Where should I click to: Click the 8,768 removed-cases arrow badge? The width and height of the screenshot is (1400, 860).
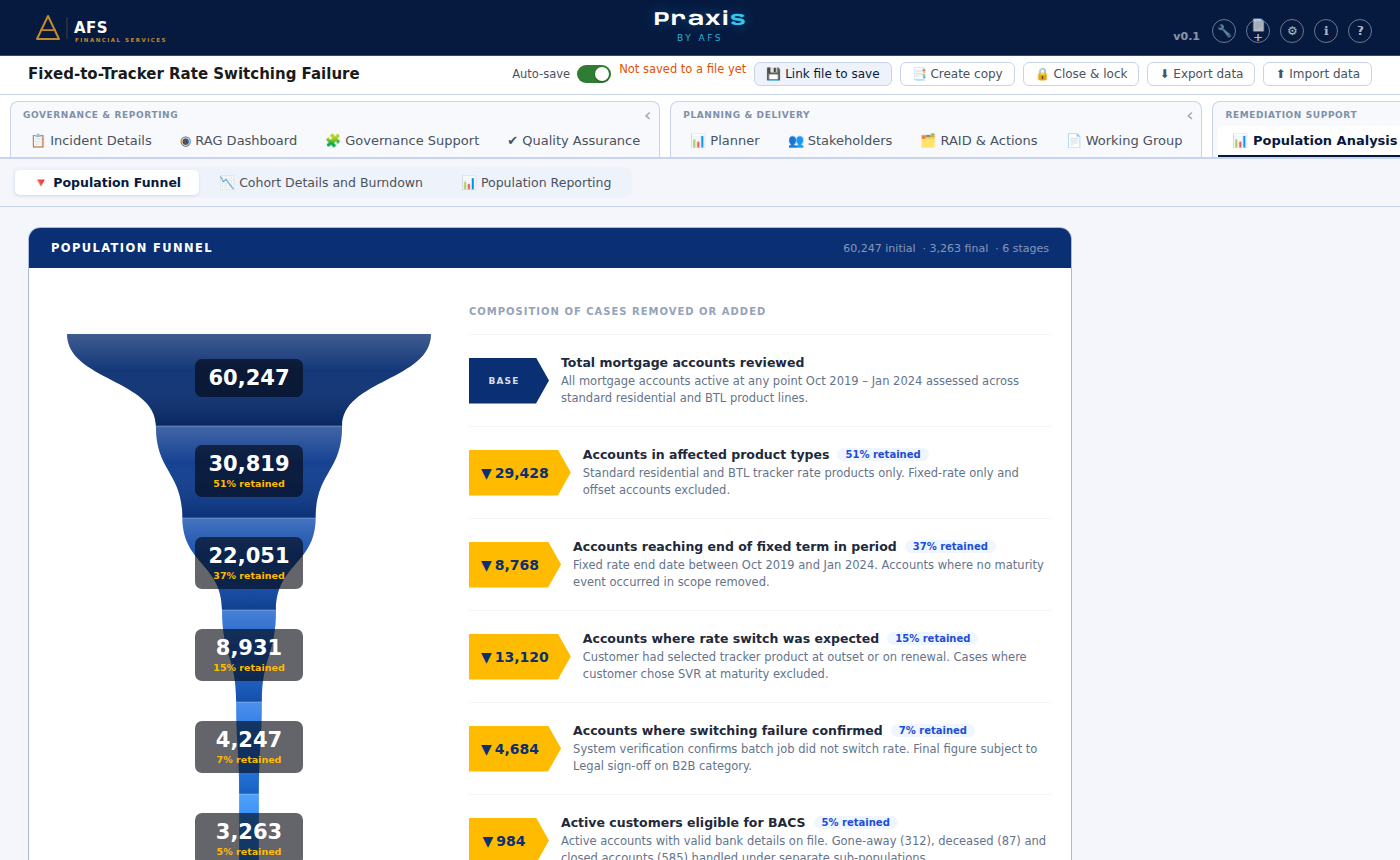[515, 565]
